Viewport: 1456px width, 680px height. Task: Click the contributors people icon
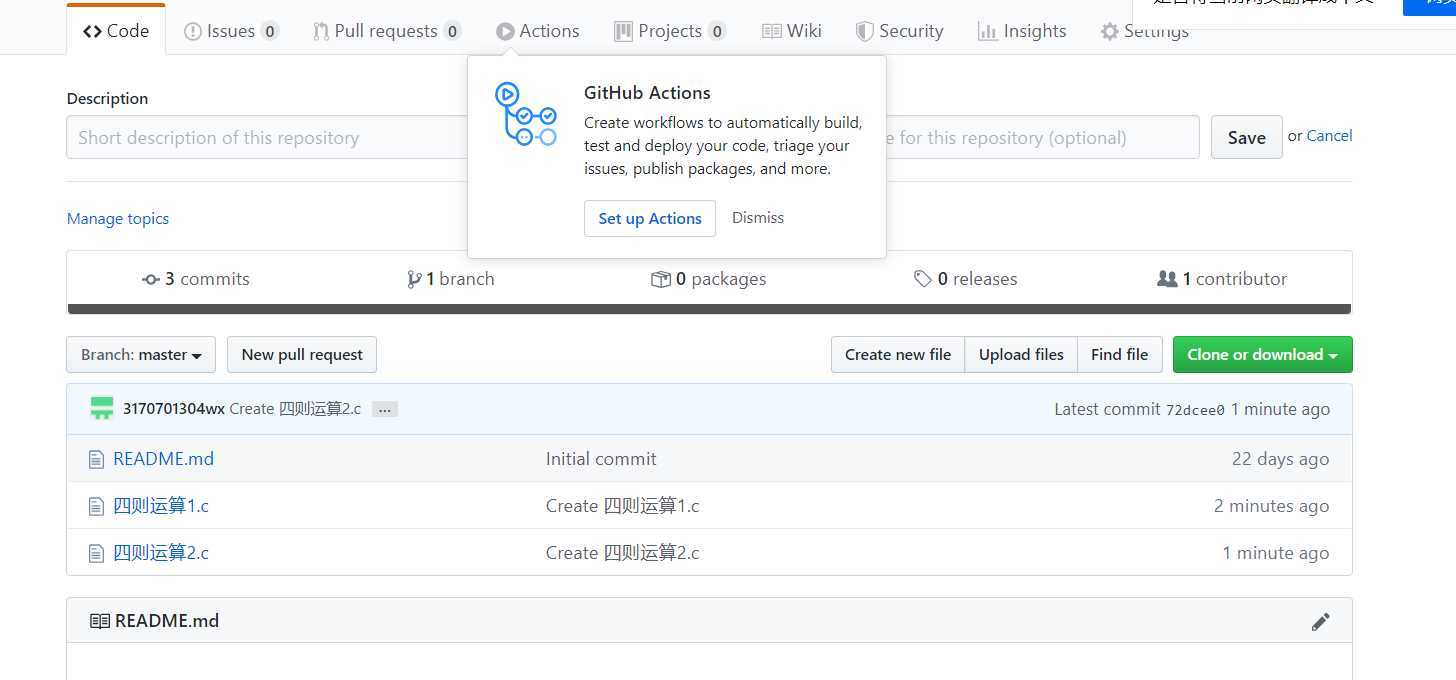pyautogui.click(x=1167, y=279)
